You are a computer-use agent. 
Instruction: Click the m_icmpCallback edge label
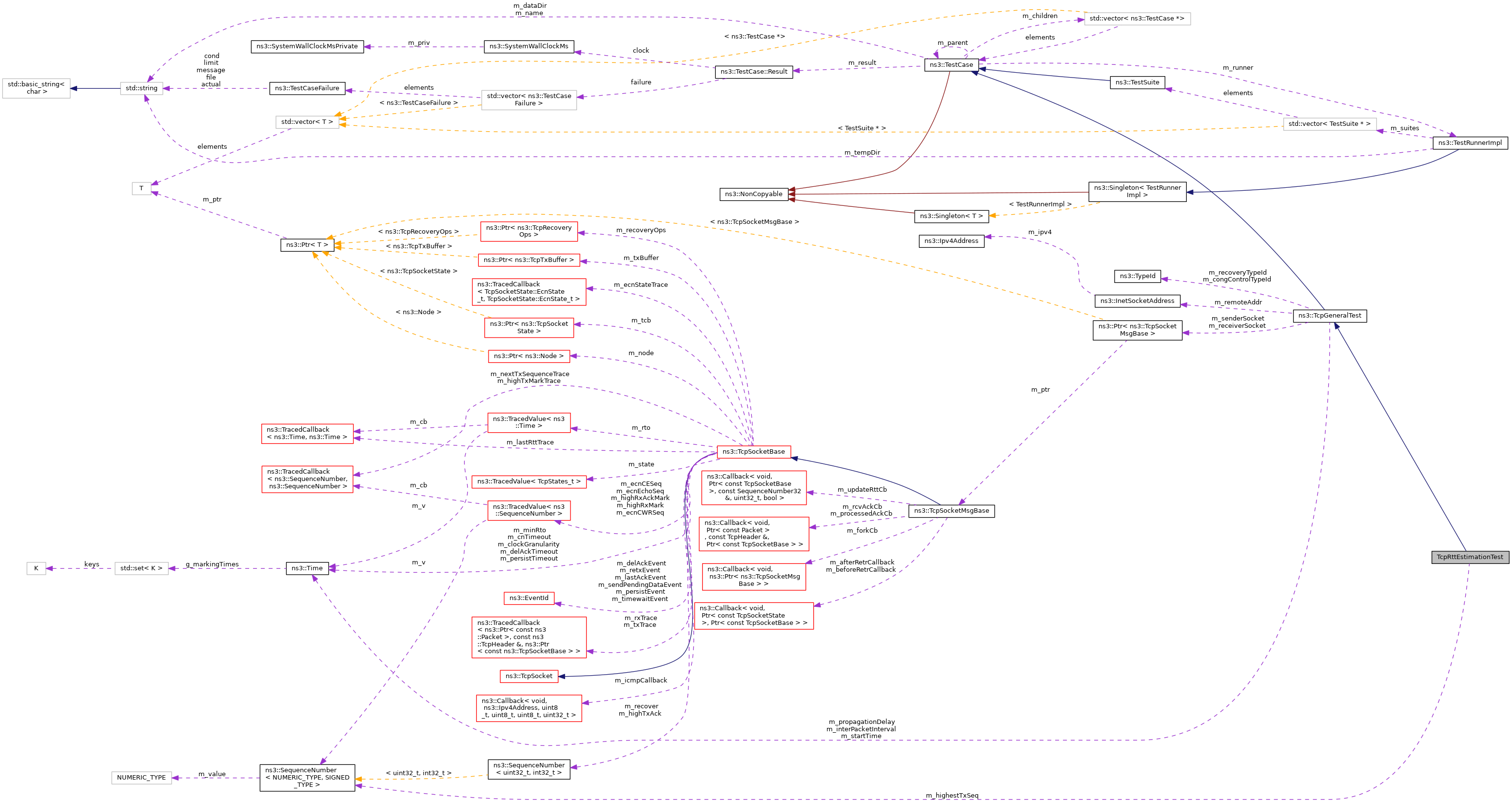641,681
